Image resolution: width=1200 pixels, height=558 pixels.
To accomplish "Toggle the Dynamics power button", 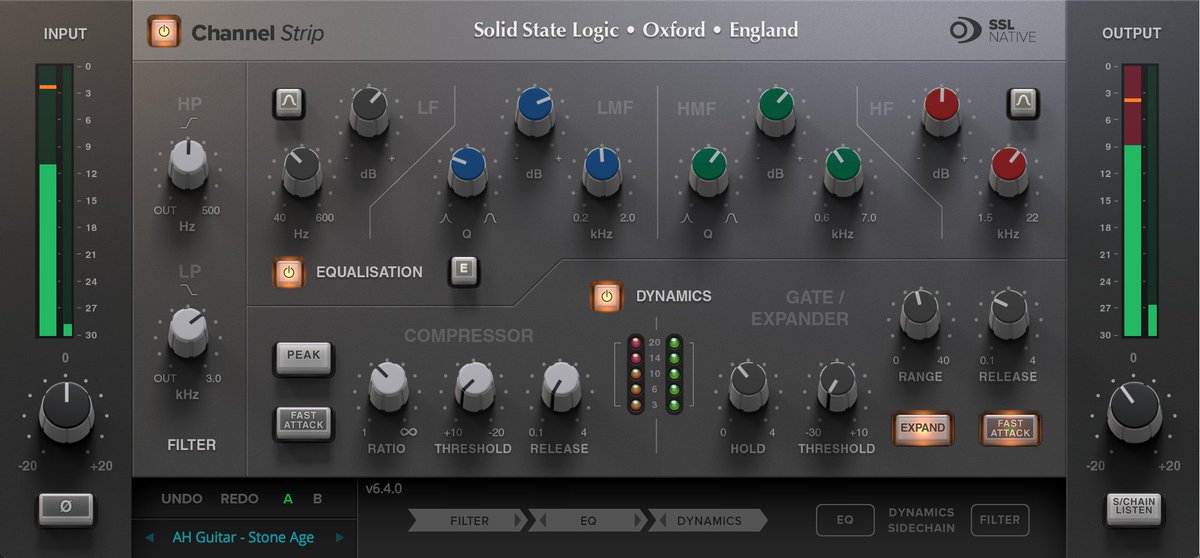I will click(607, 296).
